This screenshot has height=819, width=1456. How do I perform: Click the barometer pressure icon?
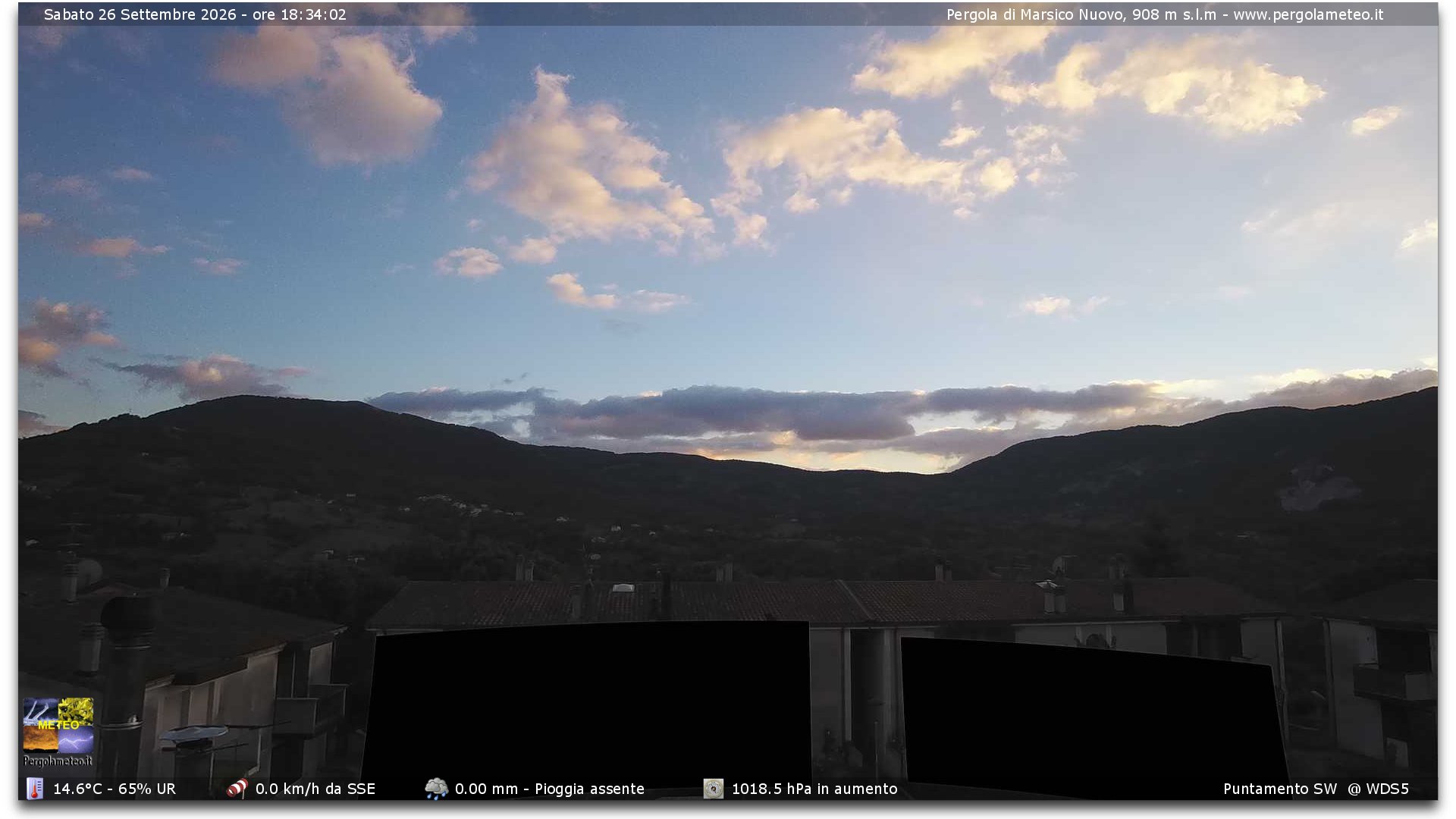713,789
